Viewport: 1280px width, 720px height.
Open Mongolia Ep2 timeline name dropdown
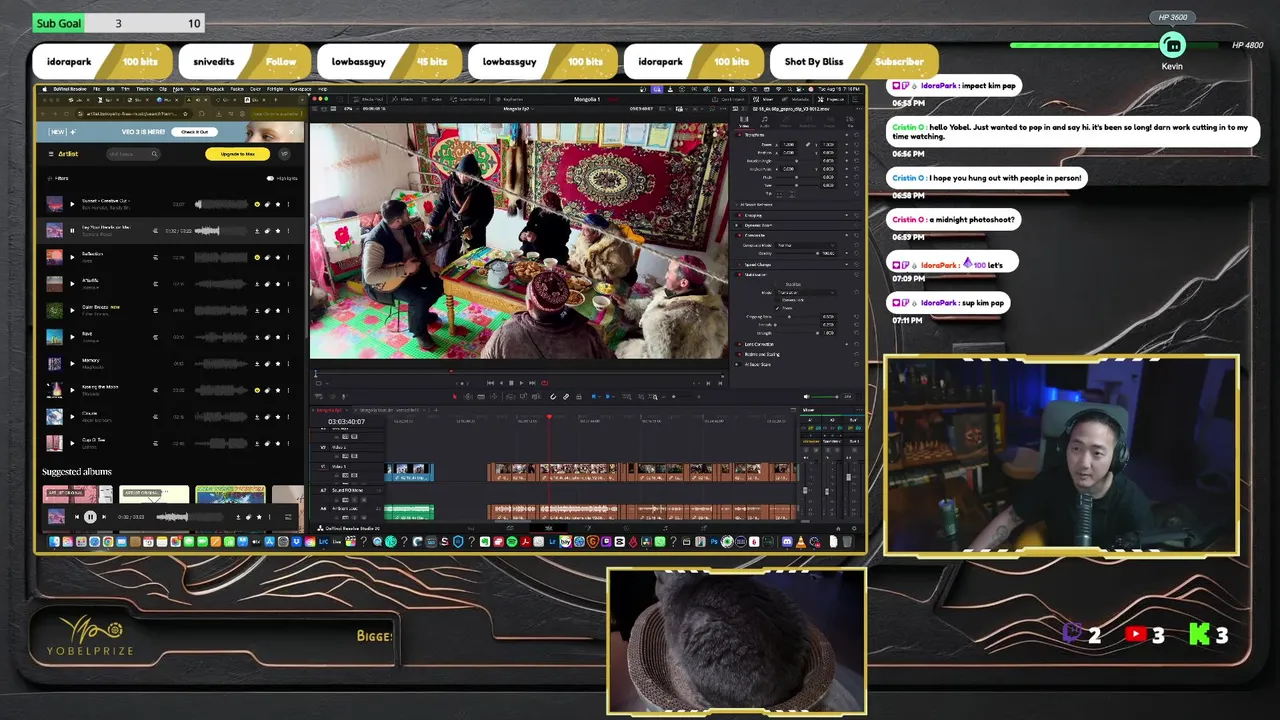pyautogui.click(x=519, y=109)
